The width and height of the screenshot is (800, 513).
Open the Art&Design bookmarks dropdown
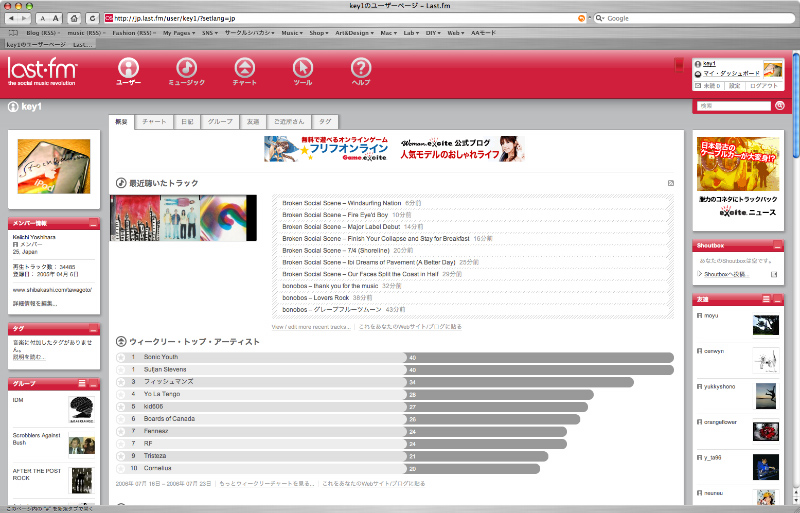pos(354,33)
